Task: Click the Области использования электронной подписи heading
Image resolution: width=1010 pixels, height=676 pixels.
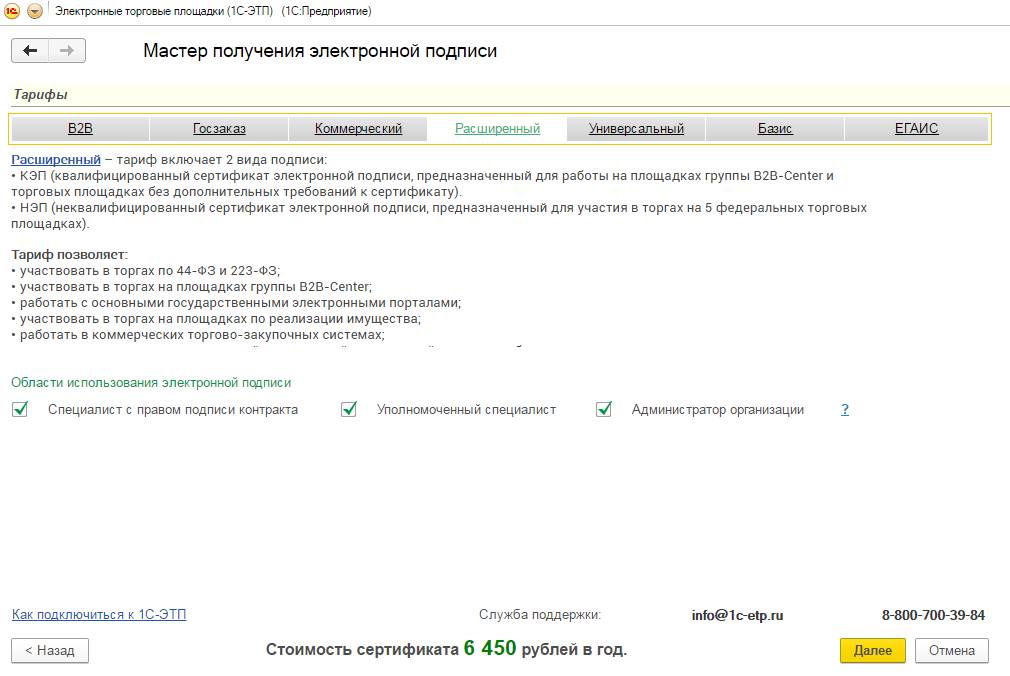Action: coord(151,382)
